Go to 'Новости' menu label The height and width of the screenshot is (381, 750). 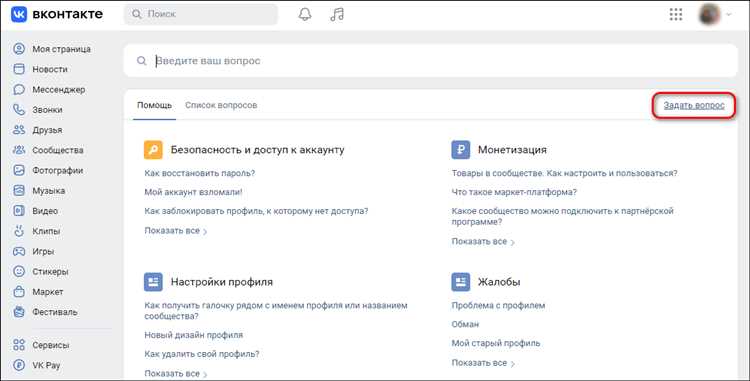click(50, 69)
